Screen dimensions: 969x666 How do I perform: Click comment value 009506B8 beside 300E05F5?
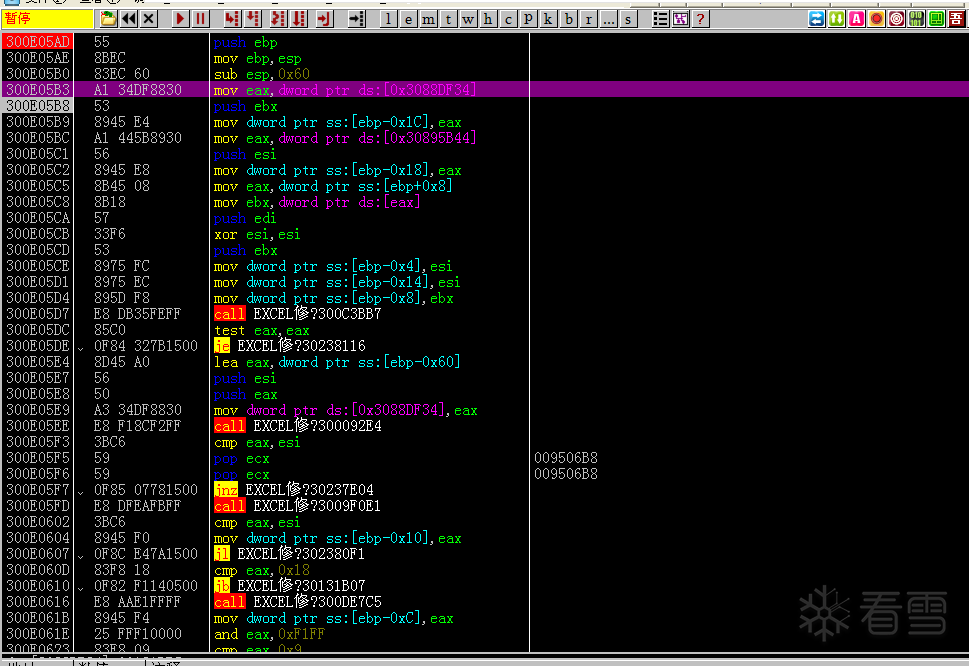(x=565, y=458)
